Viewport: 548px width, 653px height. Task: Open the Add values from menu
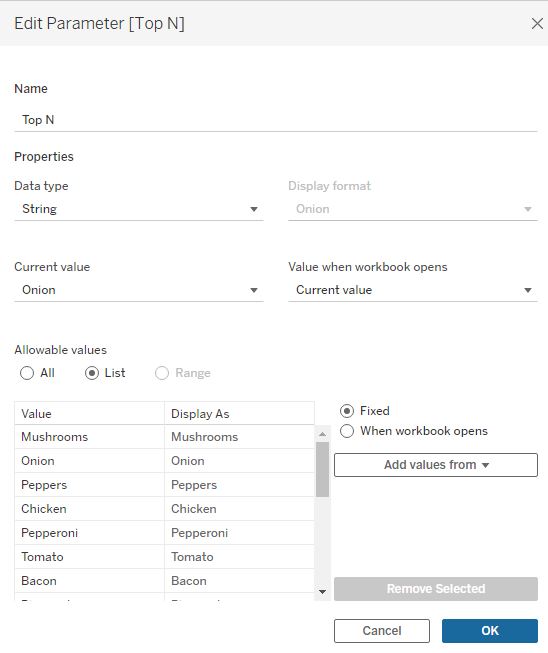pyautogui.click(x=436, y=465)
